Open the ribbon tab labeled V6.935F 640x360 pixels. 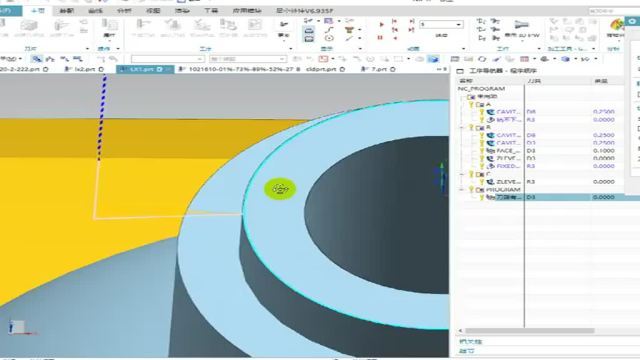304,11
